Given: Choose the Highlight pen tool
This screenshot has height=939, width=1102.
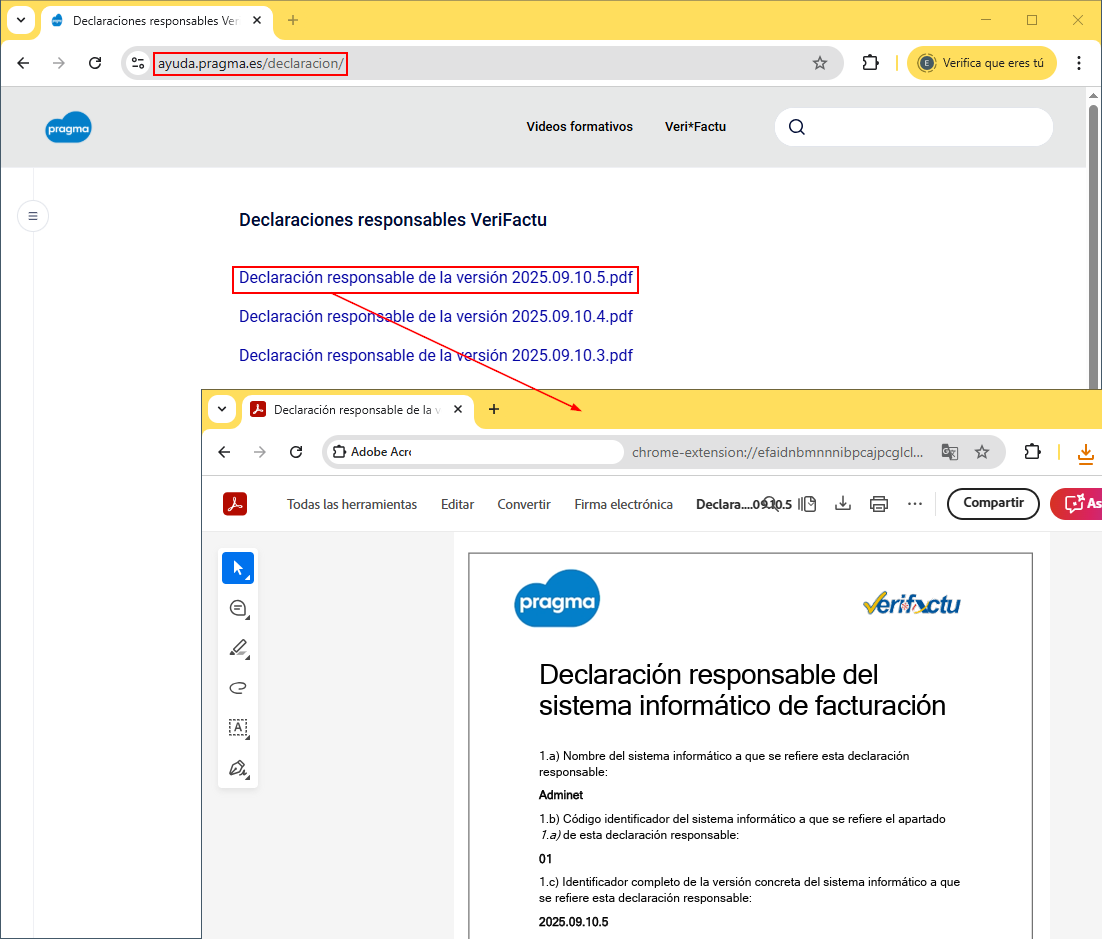Looking at the screenshot, I should click(x=239, y=649).
